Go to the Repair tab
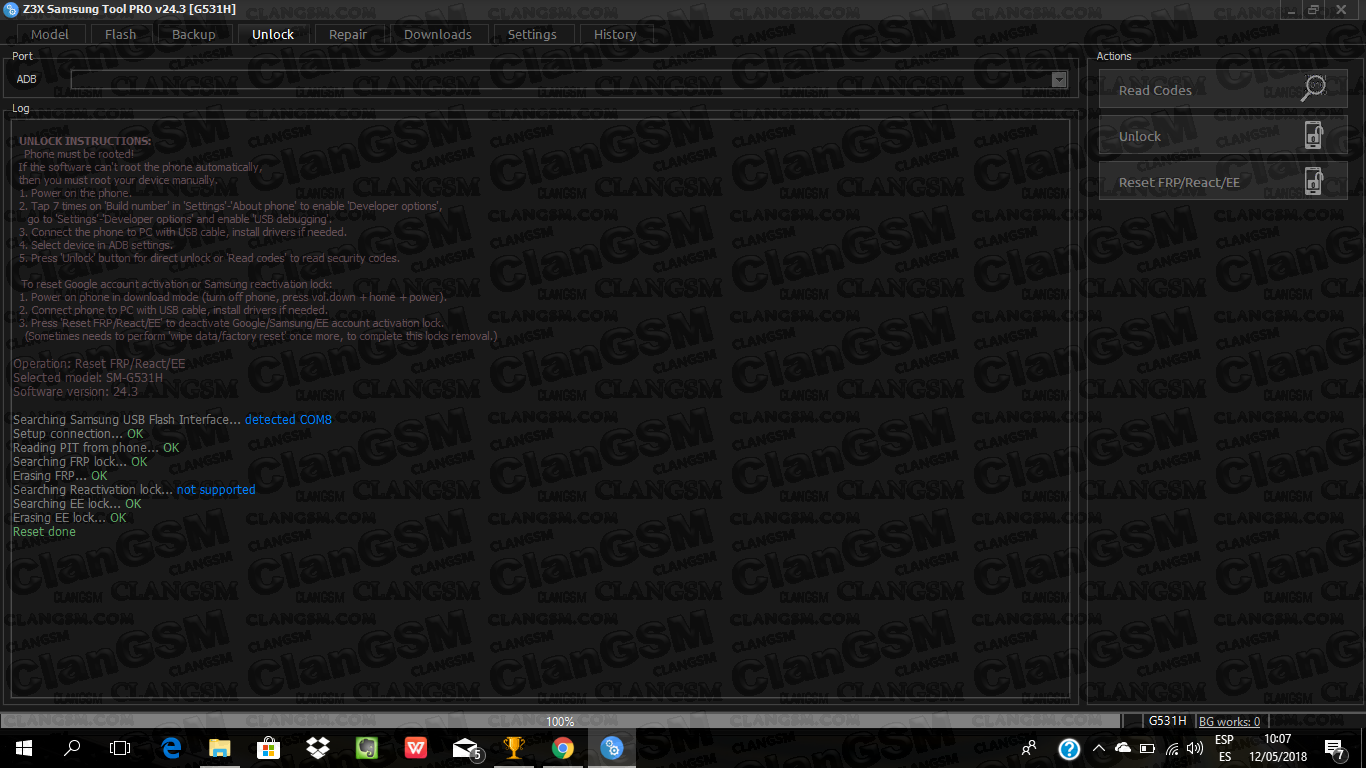This screenshot has height=768, width=1366. [348, 34]
